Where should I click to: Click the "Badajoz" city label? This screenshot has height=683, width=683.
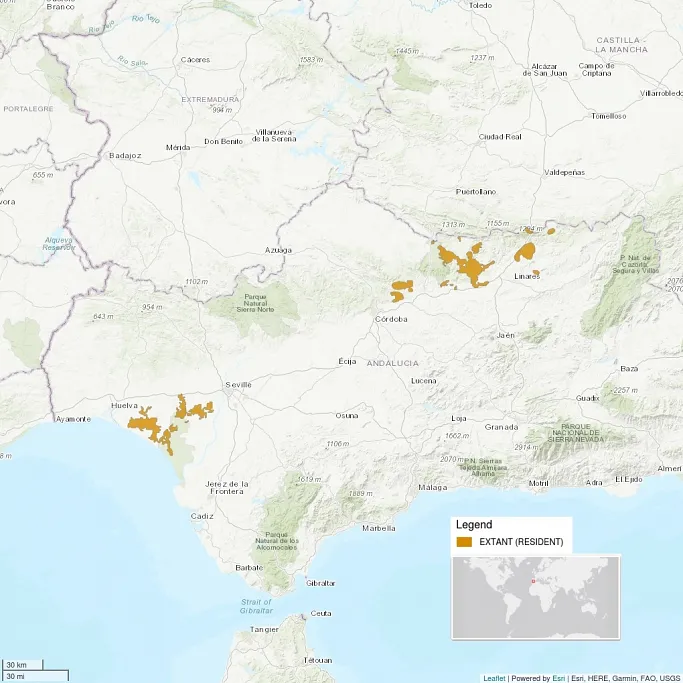coord(125,156)
